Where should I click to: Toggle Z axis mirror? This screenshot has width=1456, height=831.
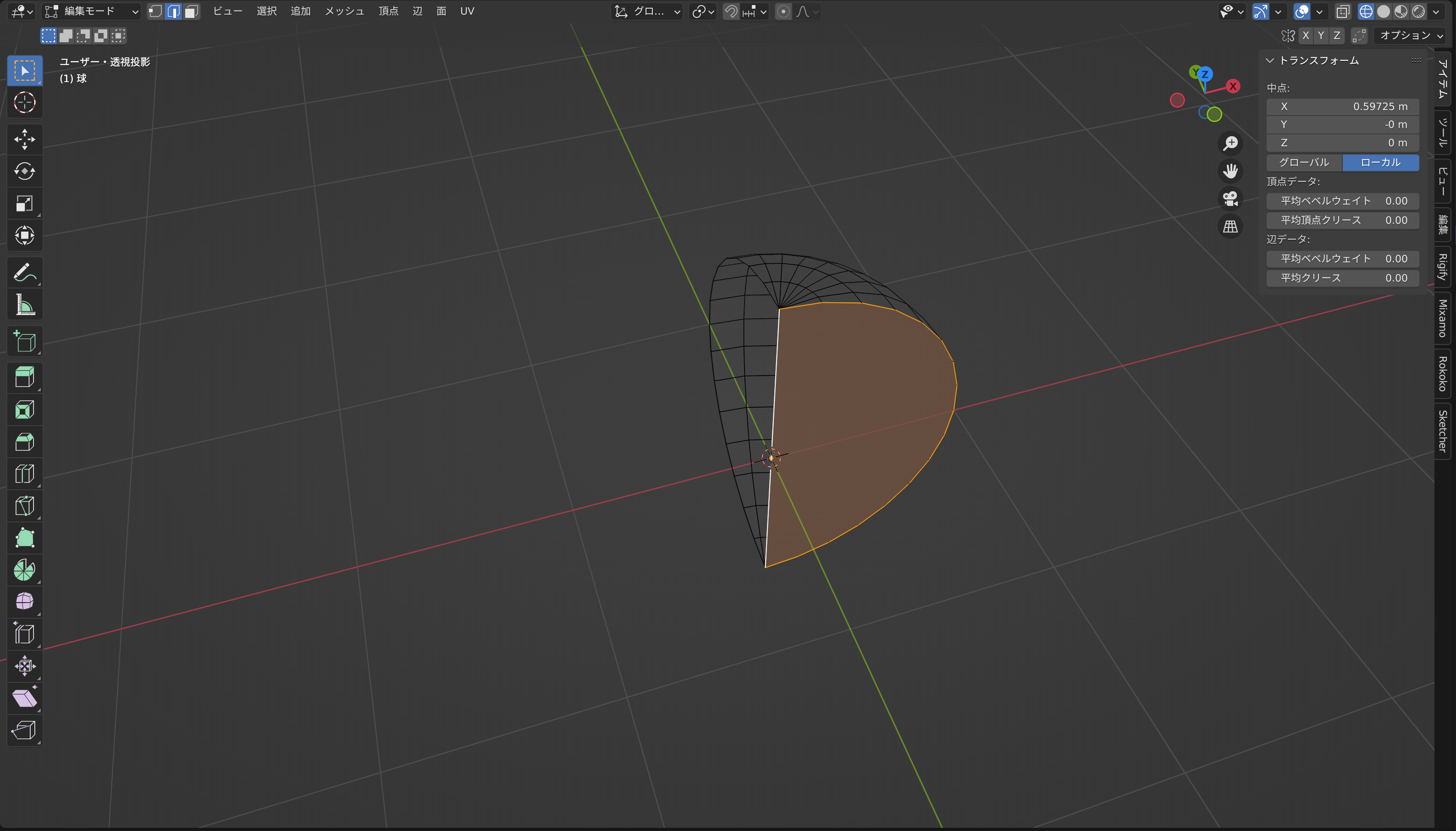tap(1337, 35)
